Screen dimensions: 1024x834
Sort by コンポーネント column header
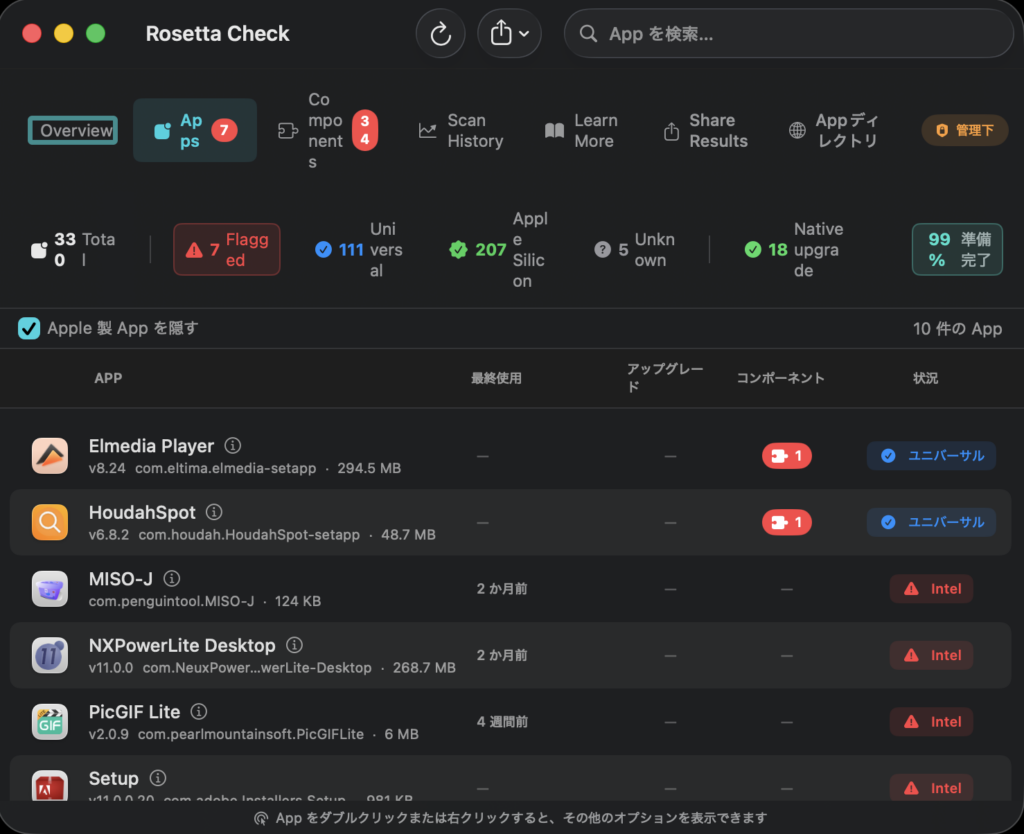[x=780, y=378]
